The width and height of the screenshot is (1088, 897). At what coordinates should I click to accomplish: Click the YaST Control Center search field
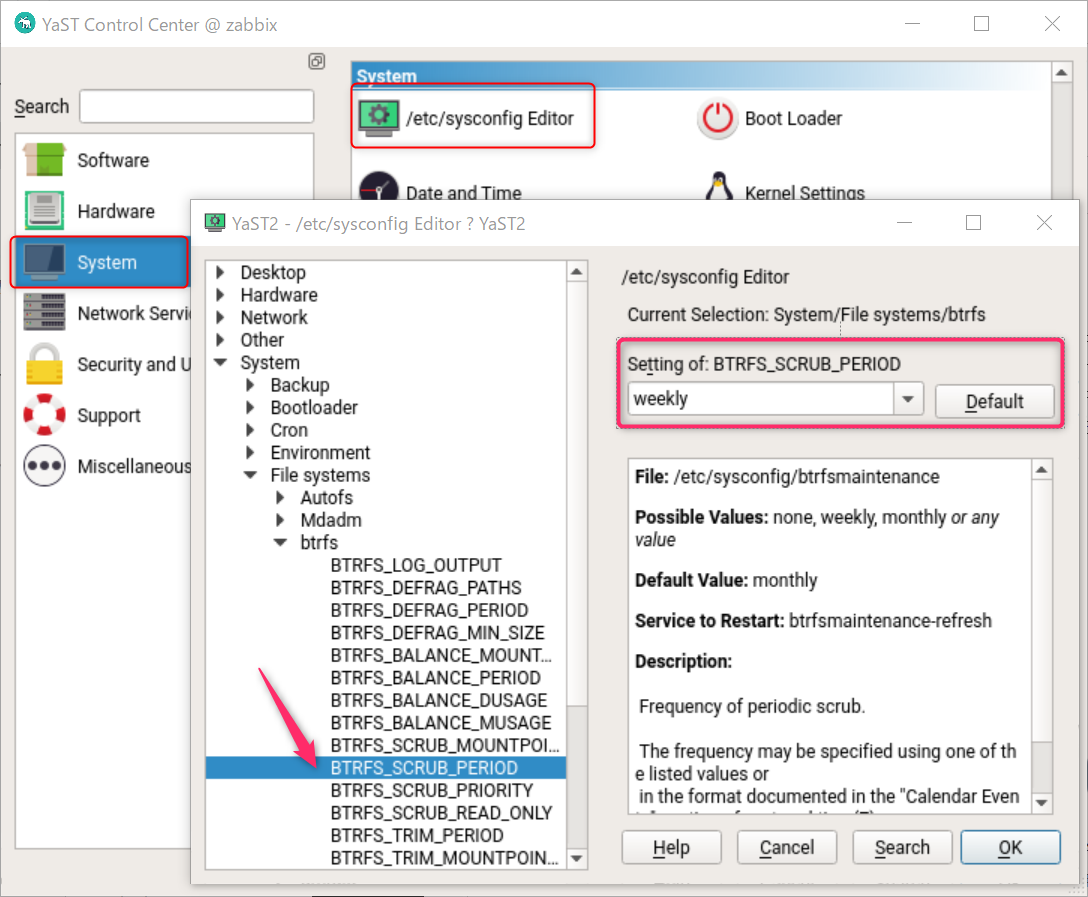[x=196, y=106]
